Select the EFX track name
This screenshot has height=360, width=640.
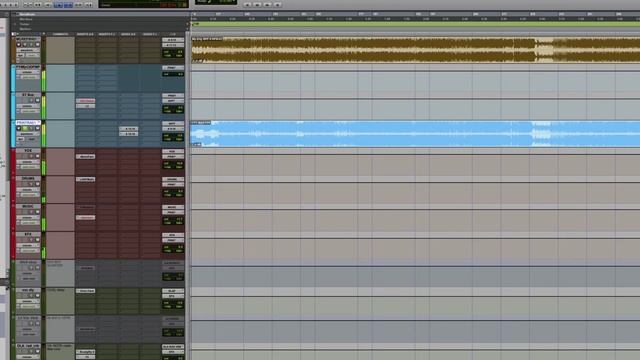[x=28, y=234]
